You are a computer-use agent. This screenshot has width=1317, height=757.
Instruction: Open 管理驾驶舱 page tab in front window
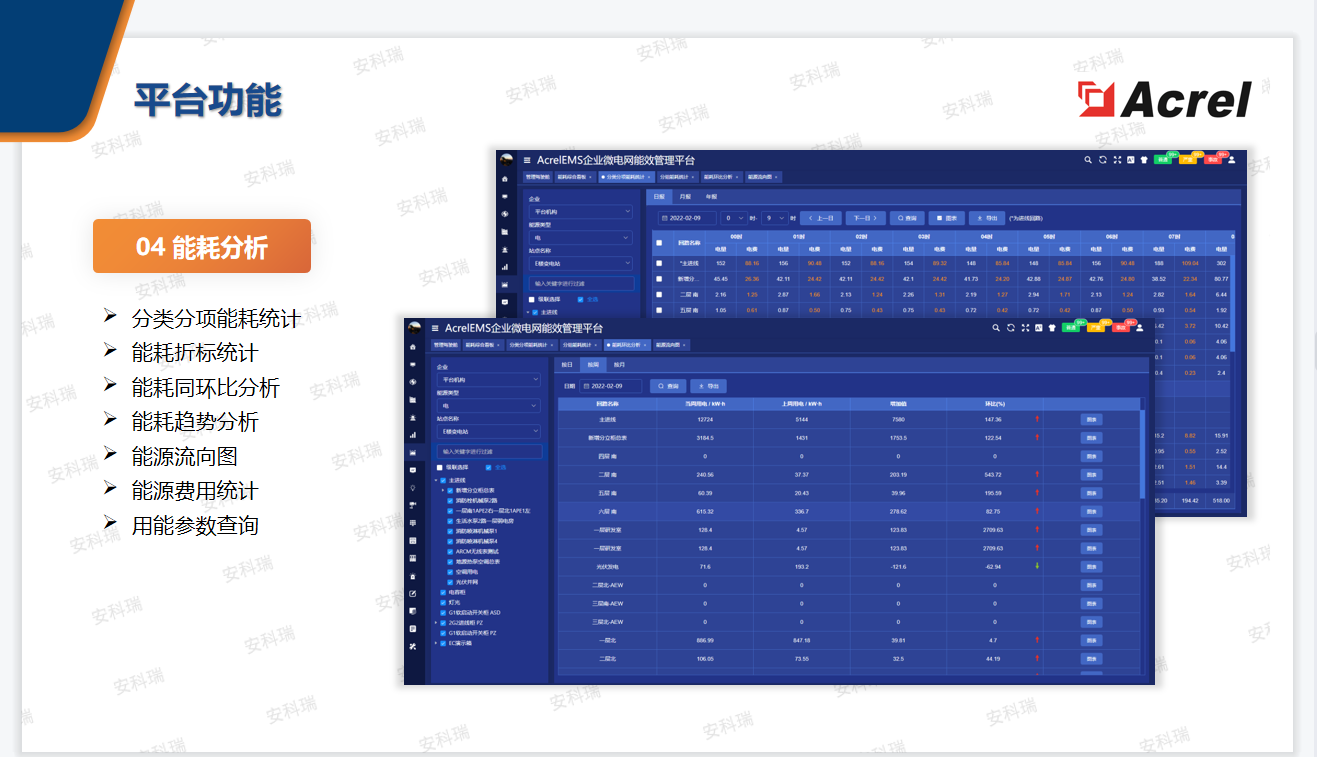coord(446,345)
